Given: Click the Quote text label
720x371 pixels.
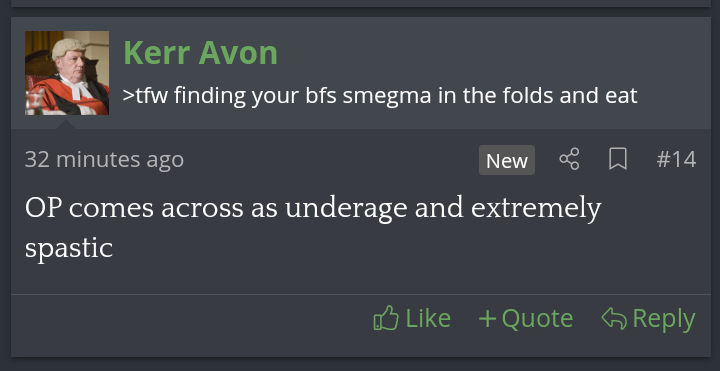Looking at the screenshot, I should [x=537, y=318].
